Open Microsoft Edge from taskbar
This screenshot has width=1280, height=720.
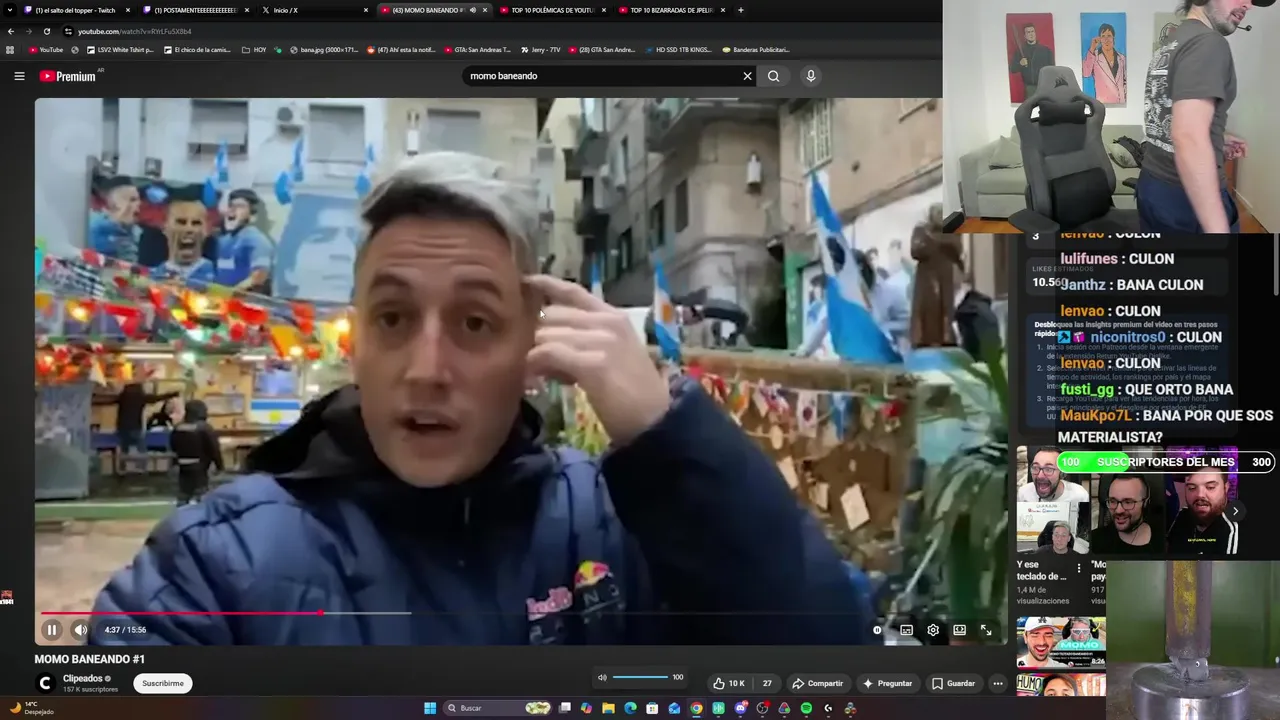(x=630, y=708)
